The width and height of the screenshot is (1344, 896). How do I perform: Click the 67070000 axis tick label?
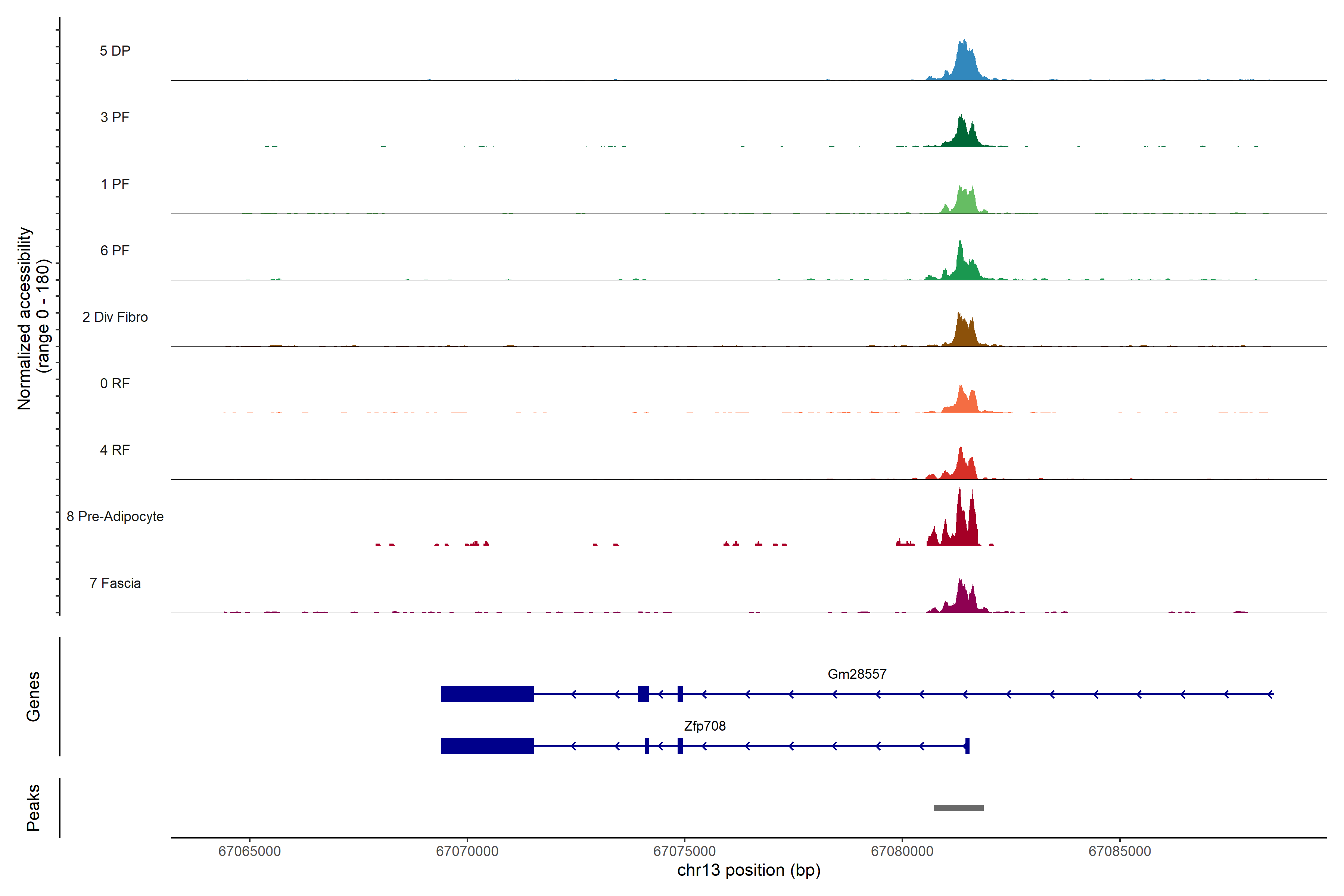tap(467, 851)
